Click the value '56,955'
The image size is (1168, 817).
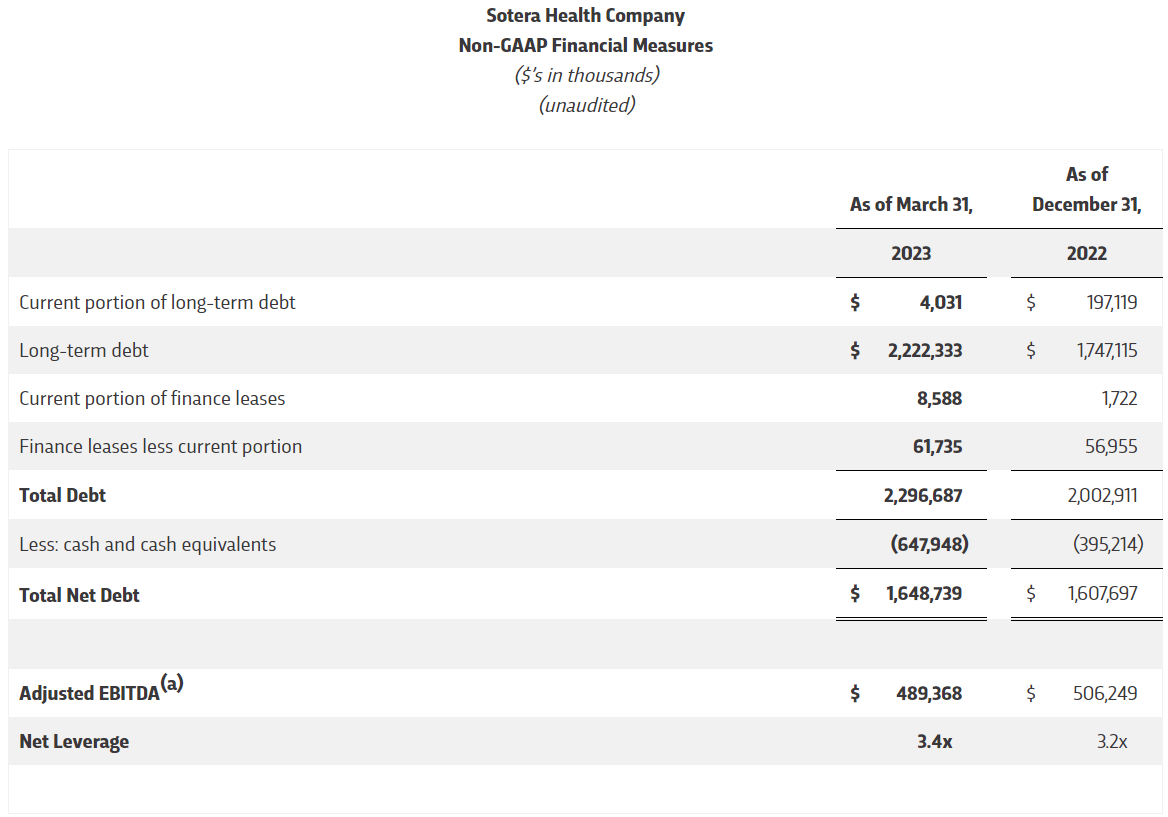pyautogui.click(x=1111, y=446)
